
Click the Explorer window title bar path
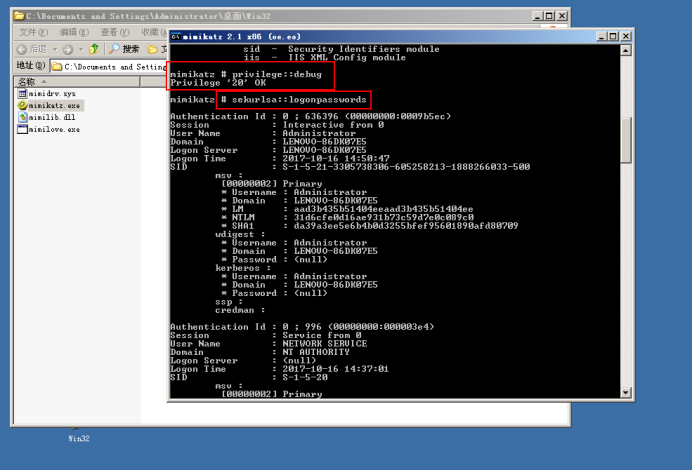(148, 16)
